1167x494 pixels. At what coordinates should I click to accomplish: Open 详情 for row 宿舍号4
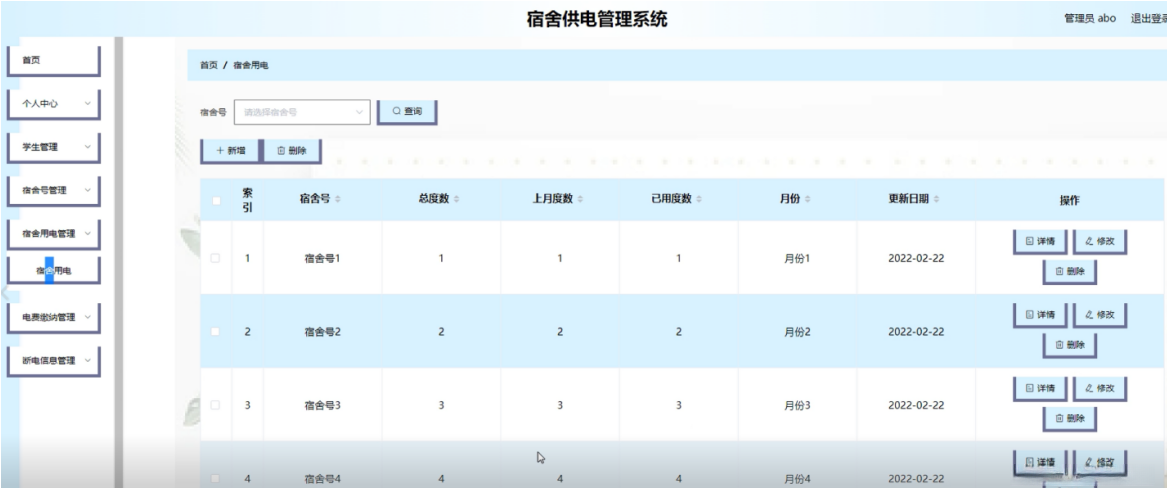pos(1040,462)
